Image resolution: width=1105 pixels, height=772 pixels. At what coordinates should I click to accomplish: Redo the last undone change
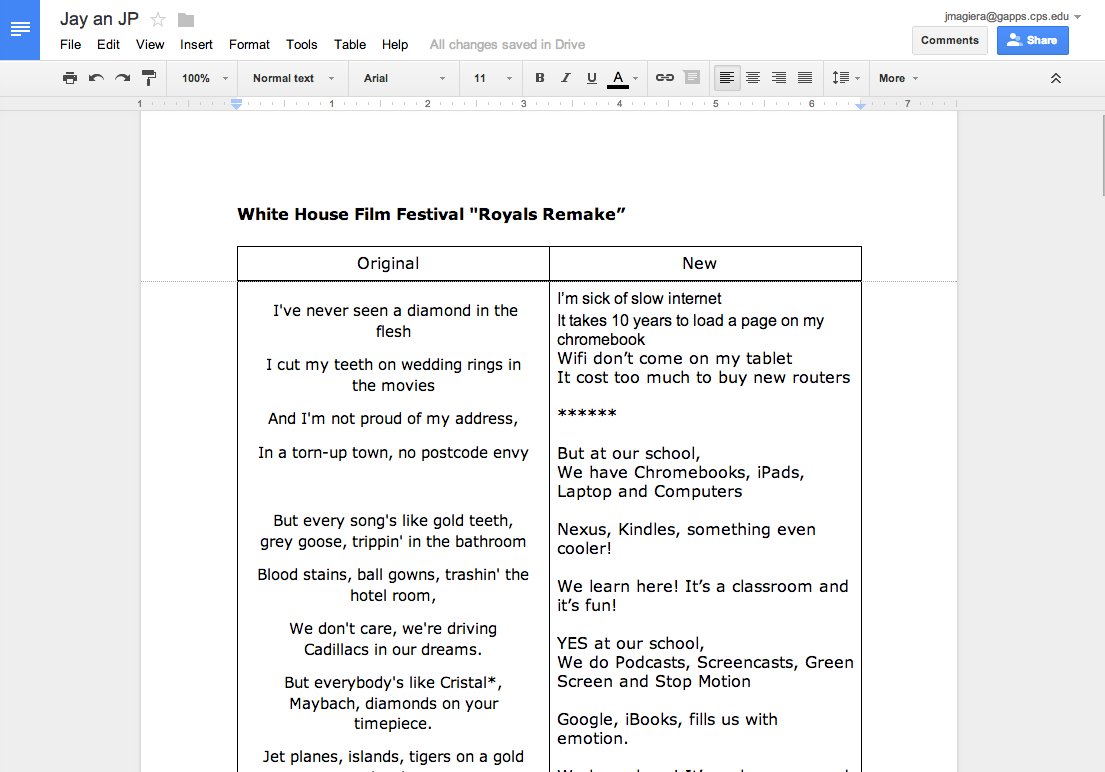[x=123, y=78]
